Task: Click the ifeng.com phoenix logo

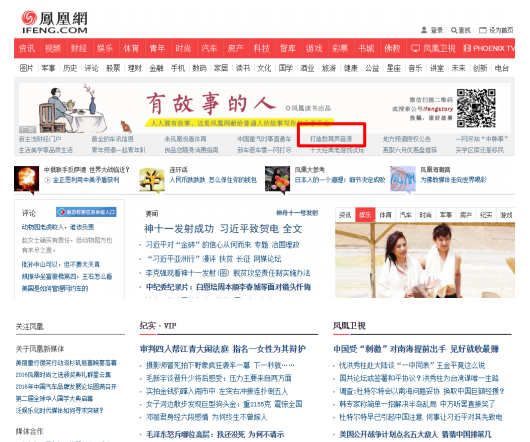Action: click(54, 22)
